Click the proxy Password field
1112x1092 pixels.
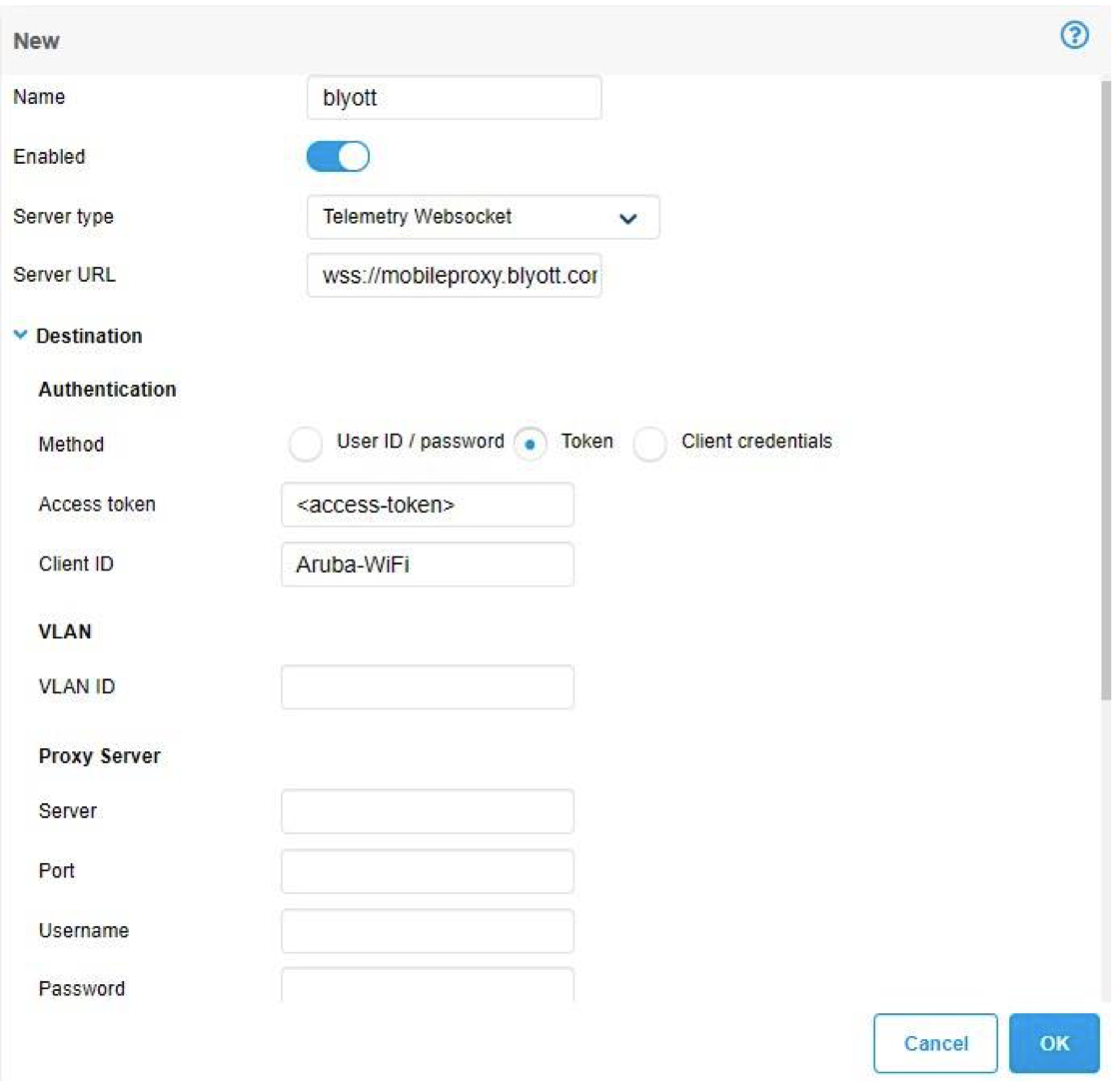click(428, 986)
